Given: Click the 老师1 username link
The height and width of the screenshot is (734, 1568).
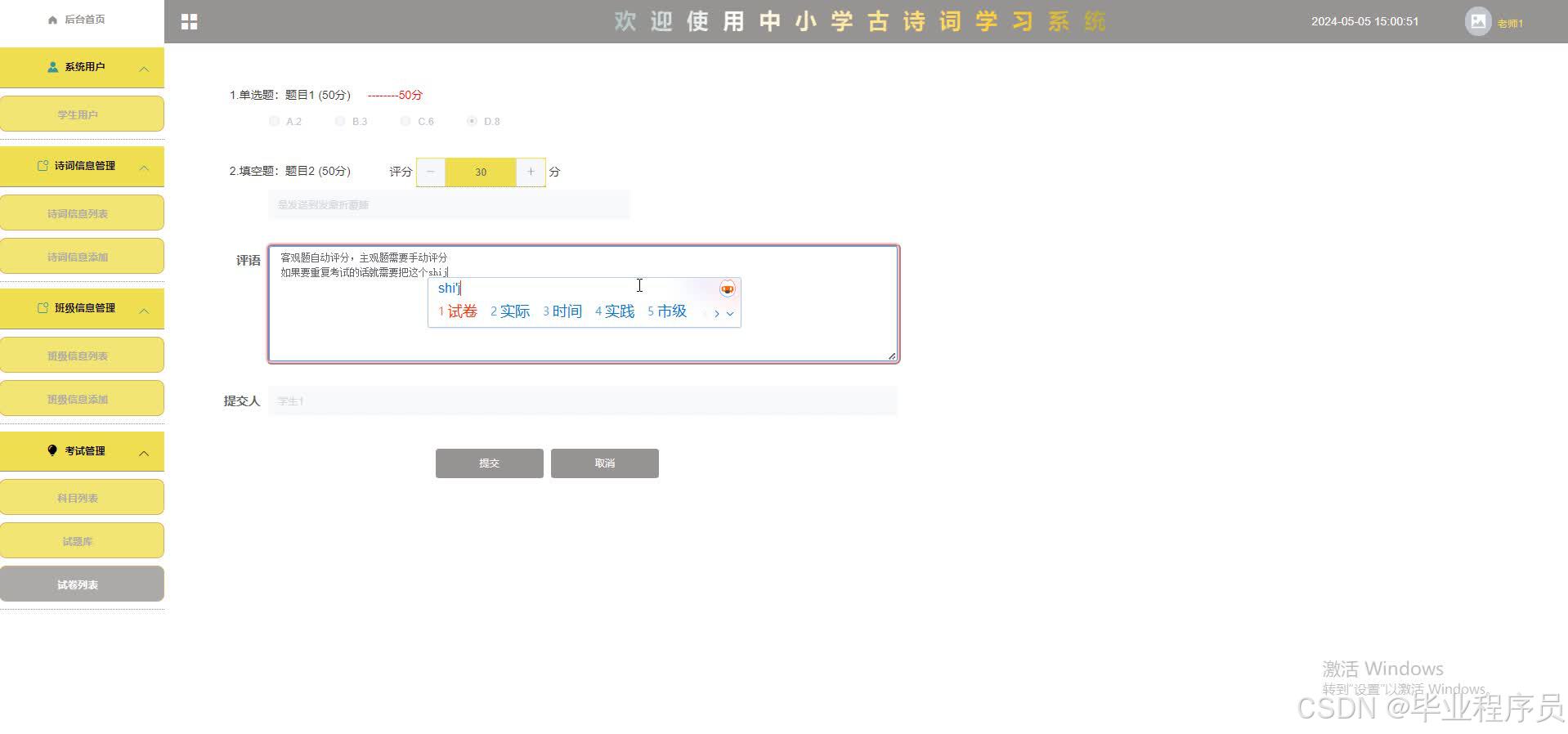Looking at the screenshot, I should point(1510,24).
